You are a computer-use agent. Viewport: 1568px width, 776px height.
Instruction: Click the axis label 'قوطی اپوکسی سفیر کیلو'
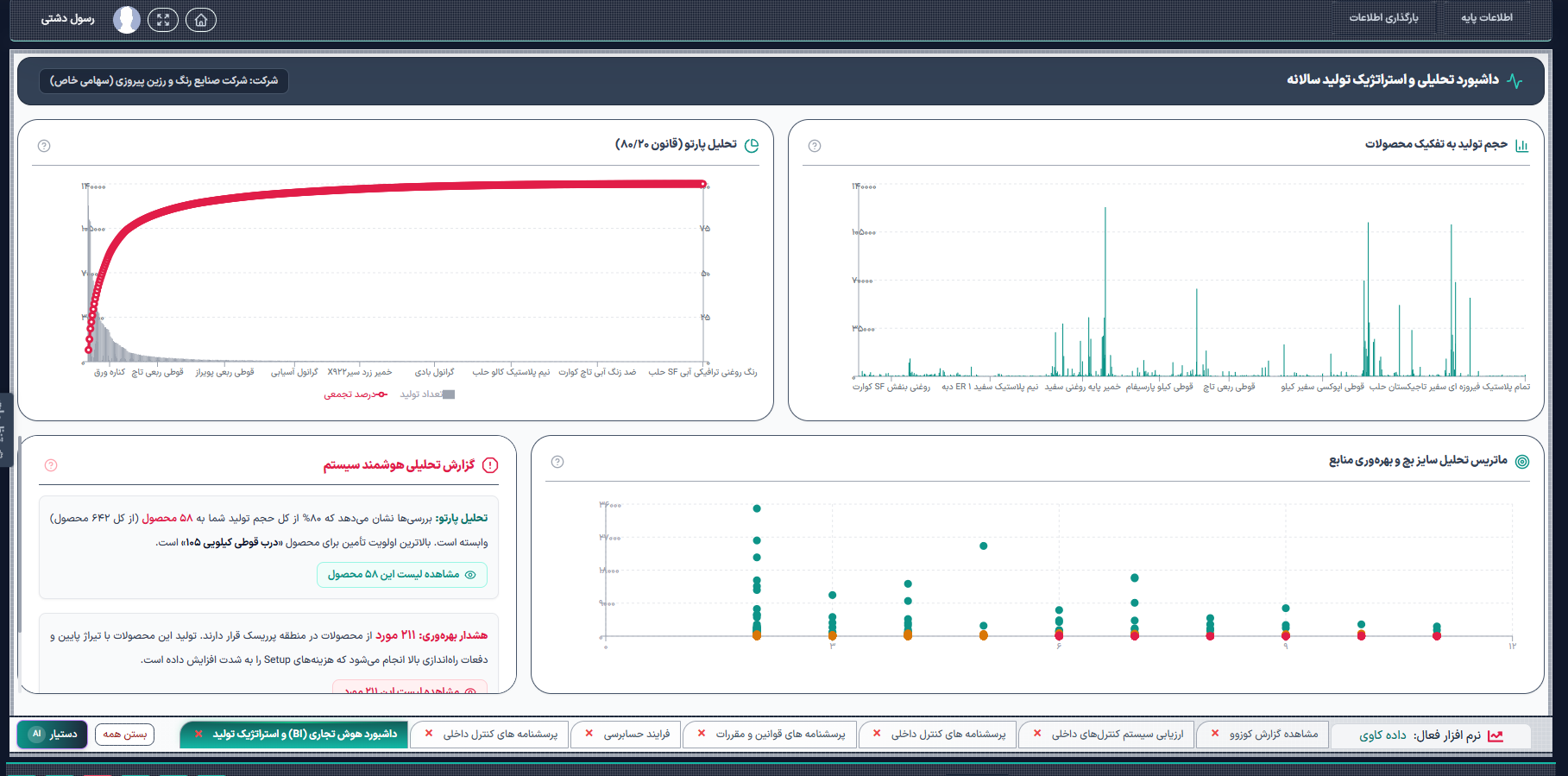1322,387
